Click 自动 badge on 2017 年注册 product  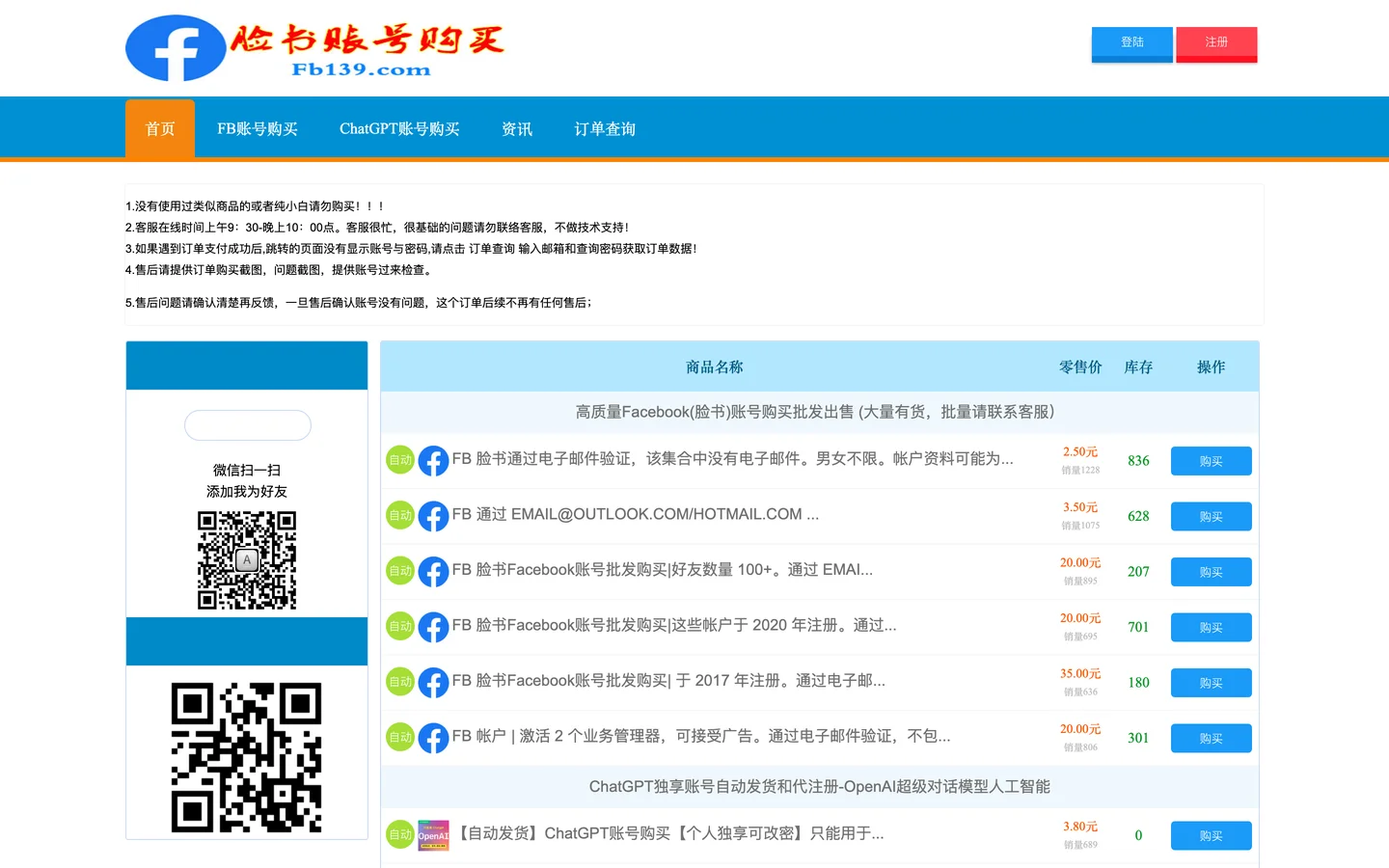400,682
